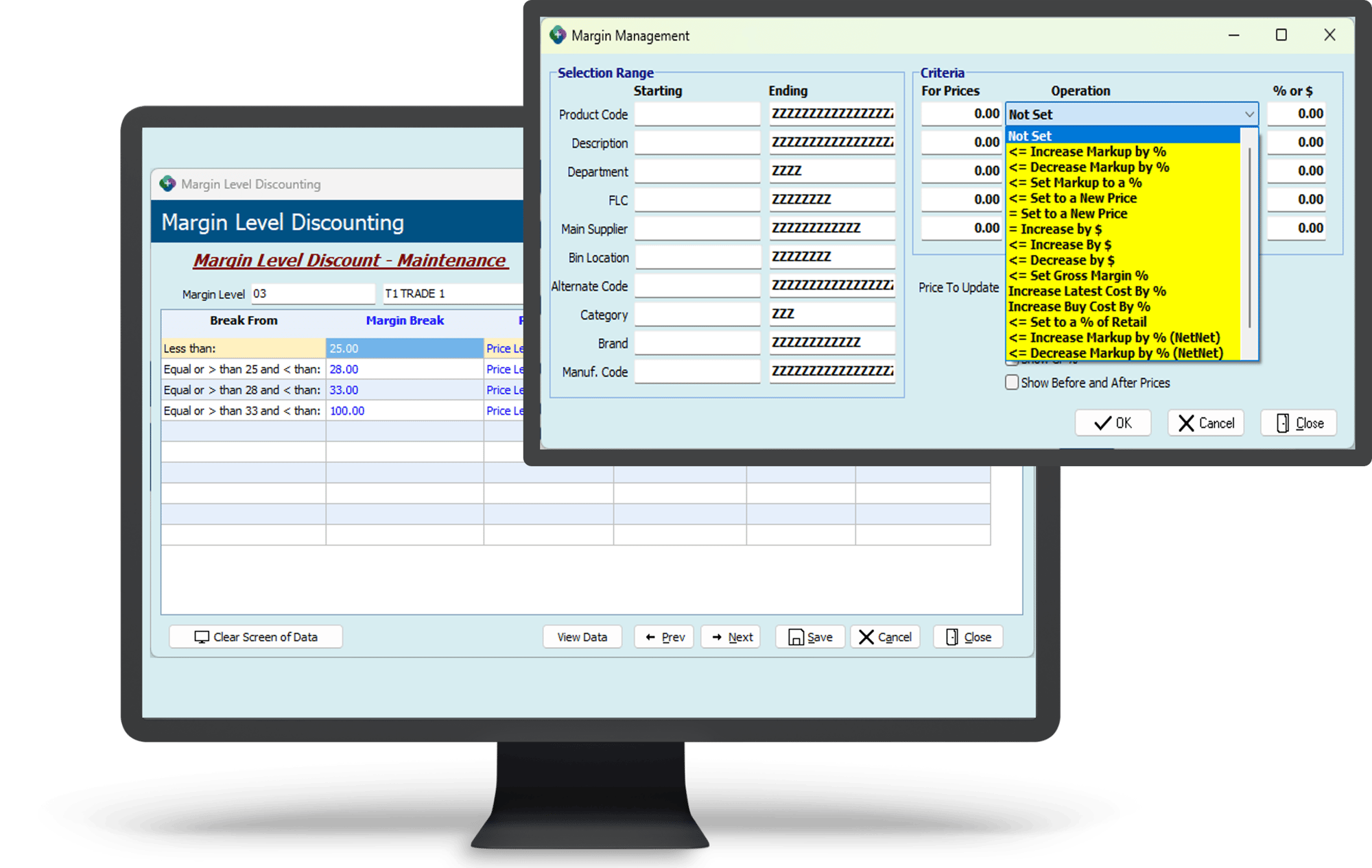Go to next record with Next
The image size is (1372, 868).
(731, 637)
